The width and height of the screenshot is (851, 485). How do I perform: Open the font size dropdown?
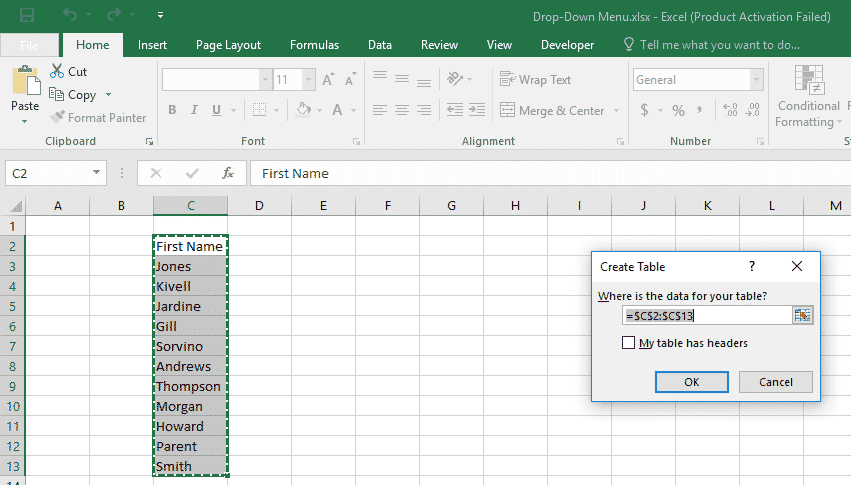pyautogui.click(x=309, y=80)
